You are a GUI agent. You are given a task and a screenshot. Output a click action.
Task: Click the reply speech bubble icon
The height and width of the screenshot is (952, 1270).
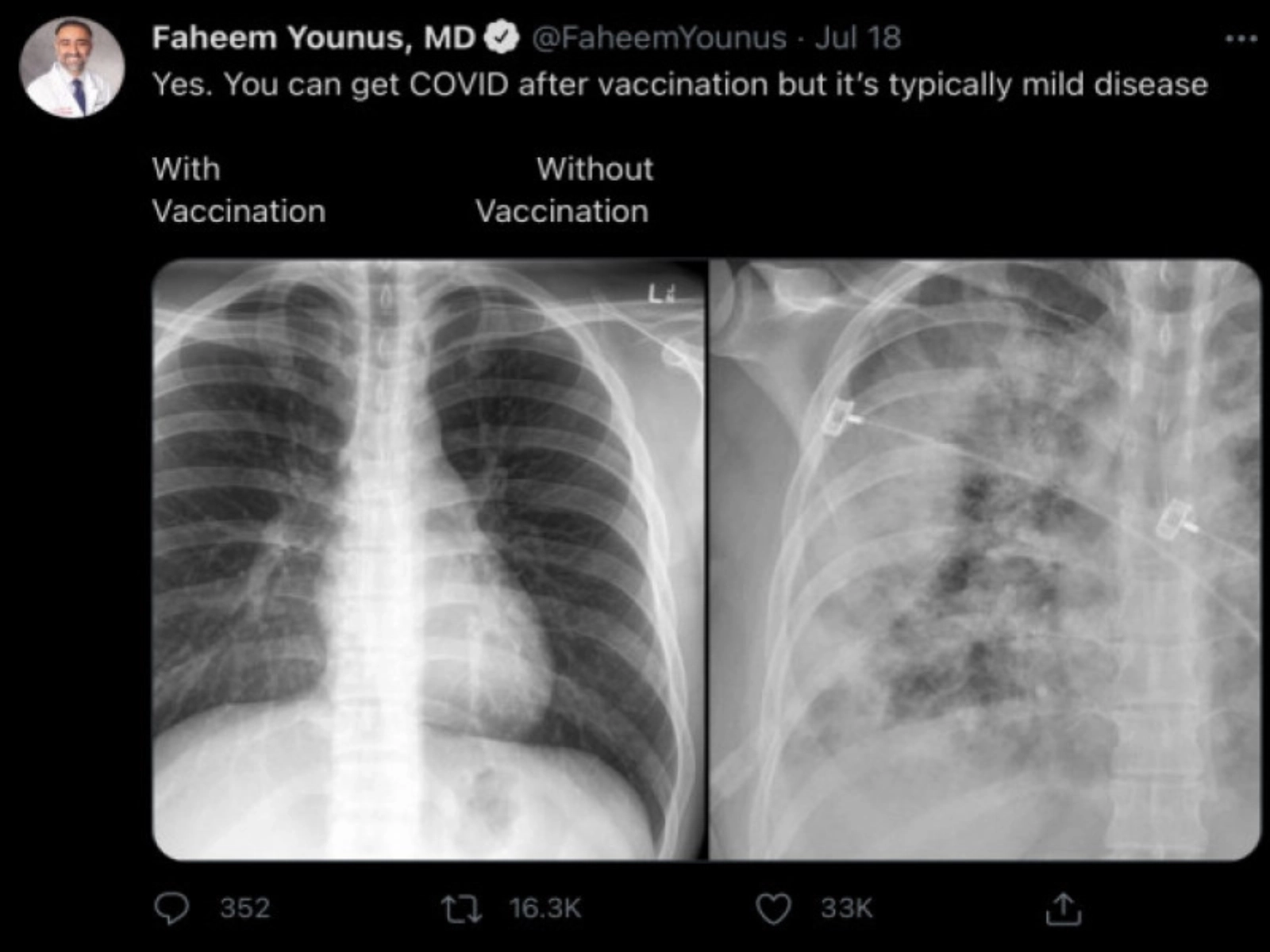click(171, 908)
